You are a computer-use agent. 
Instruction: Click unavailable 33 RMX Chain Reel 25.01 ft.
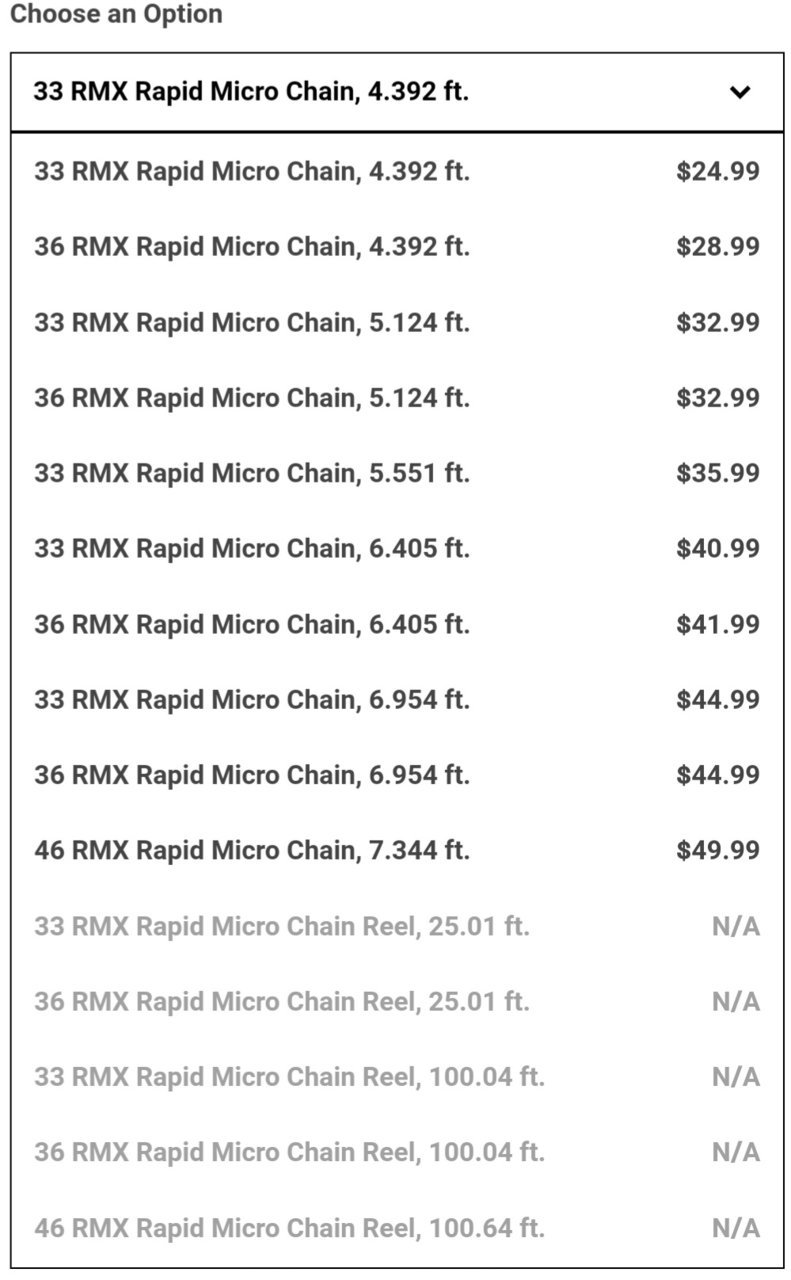(397, 926)
